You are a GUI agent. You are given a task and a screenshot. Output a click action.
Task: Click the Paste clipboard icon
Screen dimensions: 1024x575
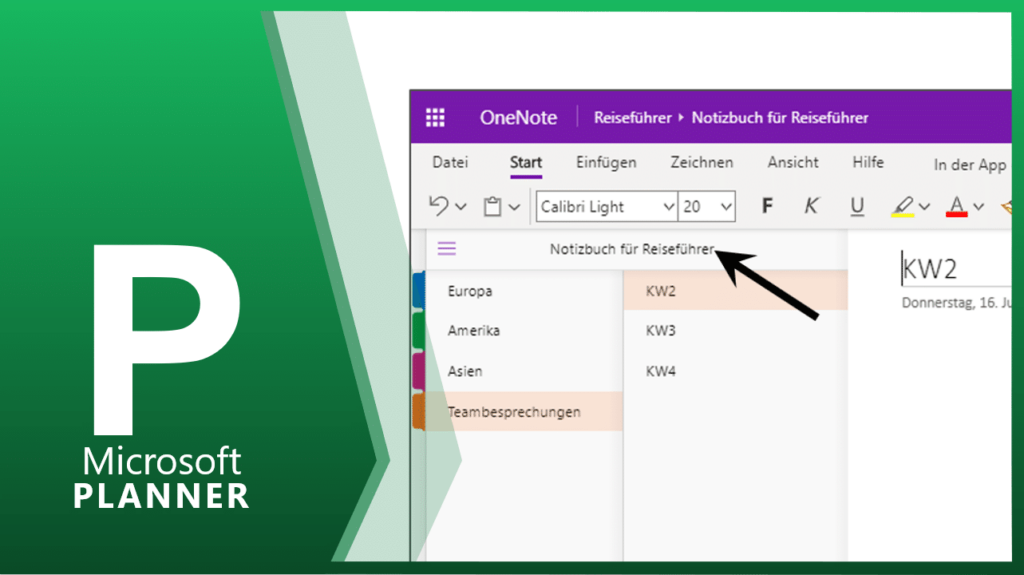(492, 207)
